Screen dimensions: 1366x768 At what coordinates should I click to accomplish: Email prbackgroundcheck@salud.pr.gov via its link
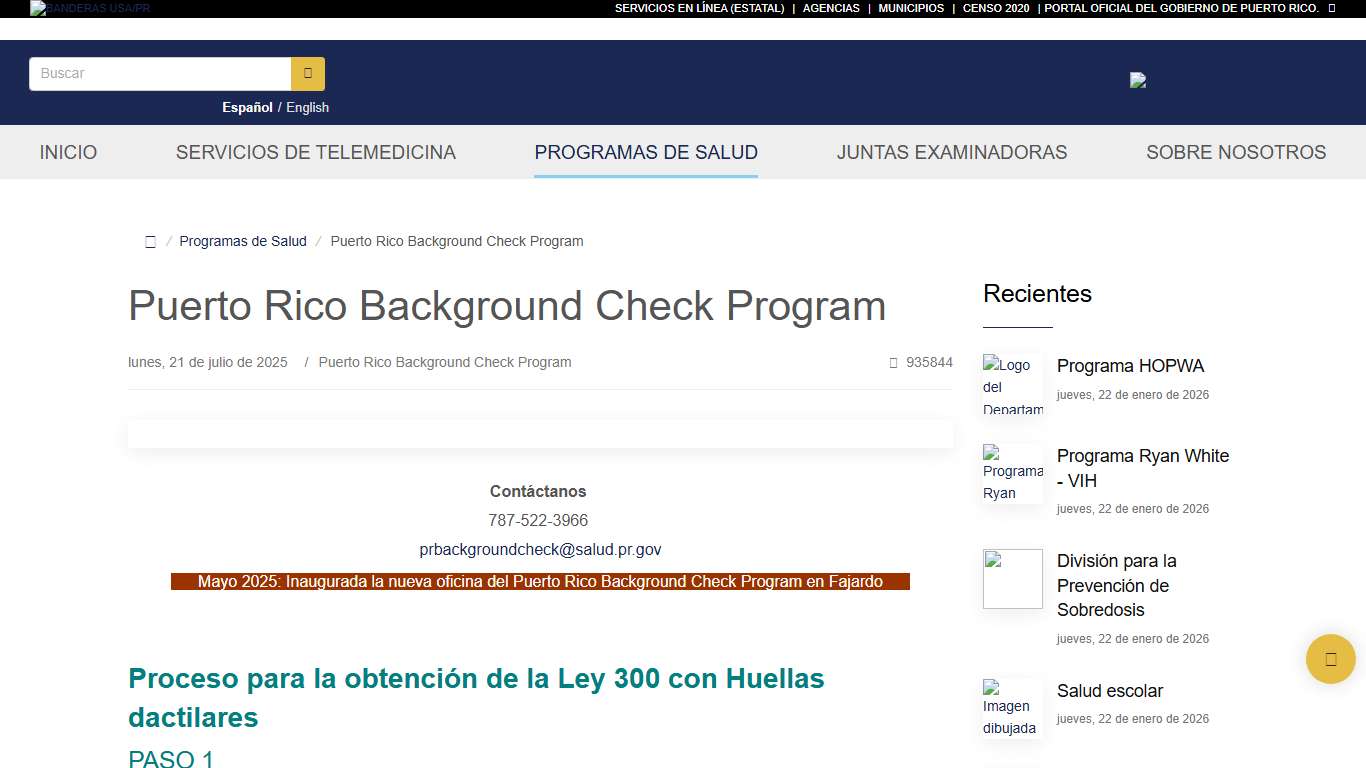539,549
